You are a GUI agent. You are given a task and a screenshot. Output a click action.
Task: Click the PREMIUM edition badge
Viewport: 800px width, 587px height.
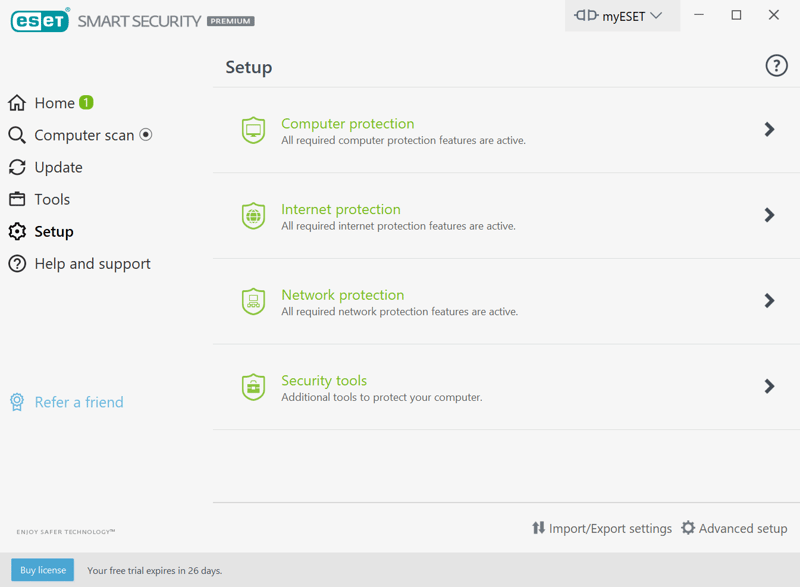click(x=231, y=21)
